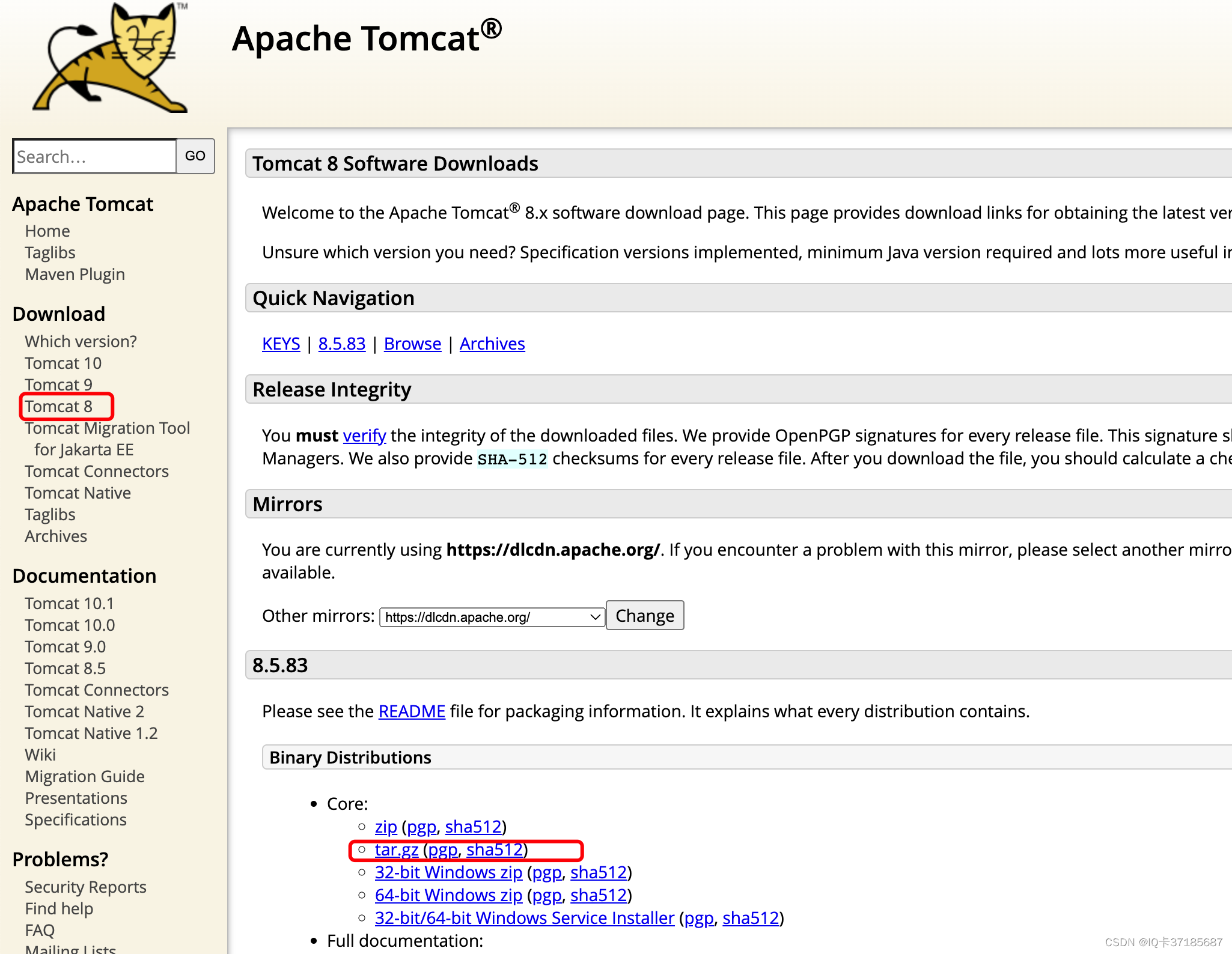The width and height of the screenshot is (1232, 954).
Task: Open sha512 checksum for tar.gz
Action: click(495, 849)
